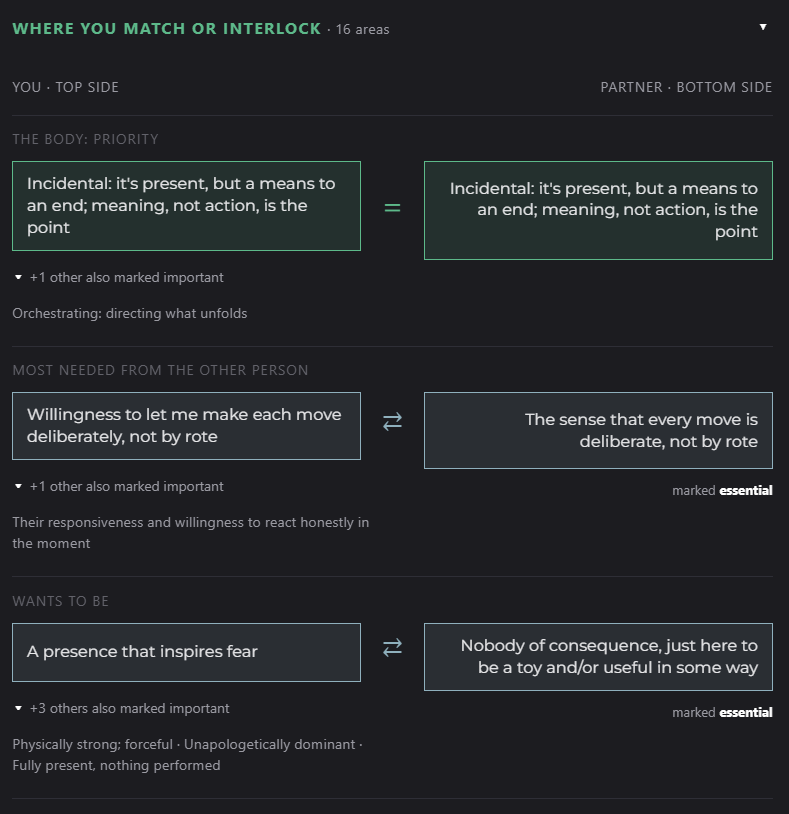The image size is (789, 814).
Task: Collapse '+1 other' under The Body: Priority
Action: 119,277
